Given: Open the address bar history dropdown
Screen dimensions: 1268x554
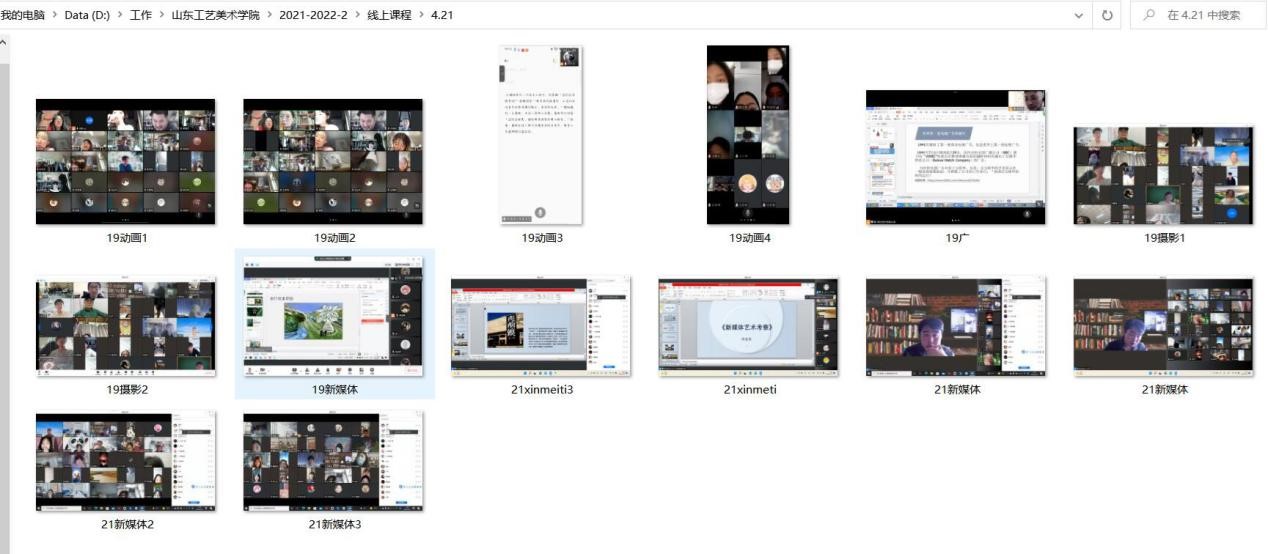Looking at the screenshot, I should point(1078,15).
